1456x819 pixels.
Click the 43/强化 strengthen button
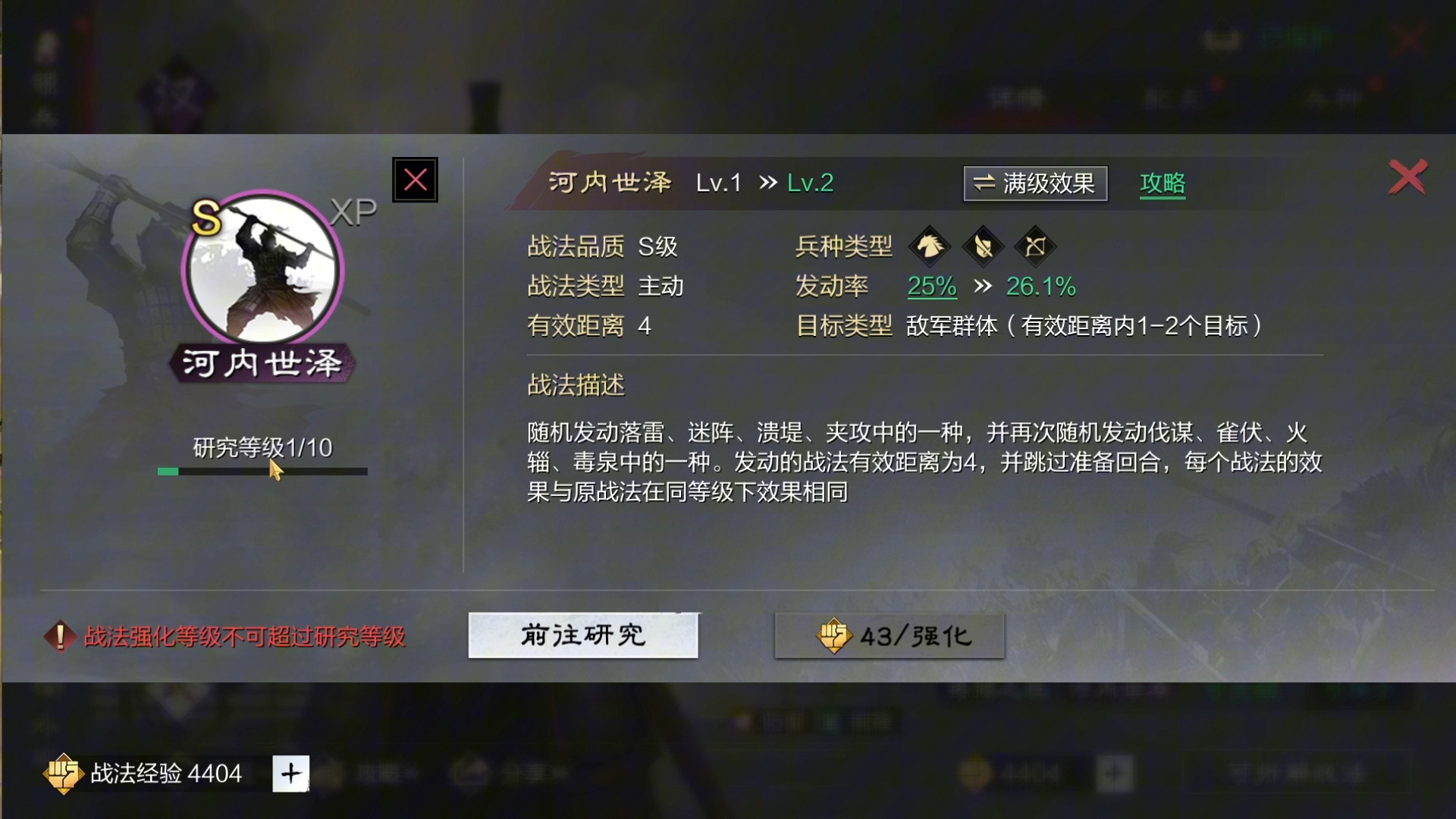point(890,635)
